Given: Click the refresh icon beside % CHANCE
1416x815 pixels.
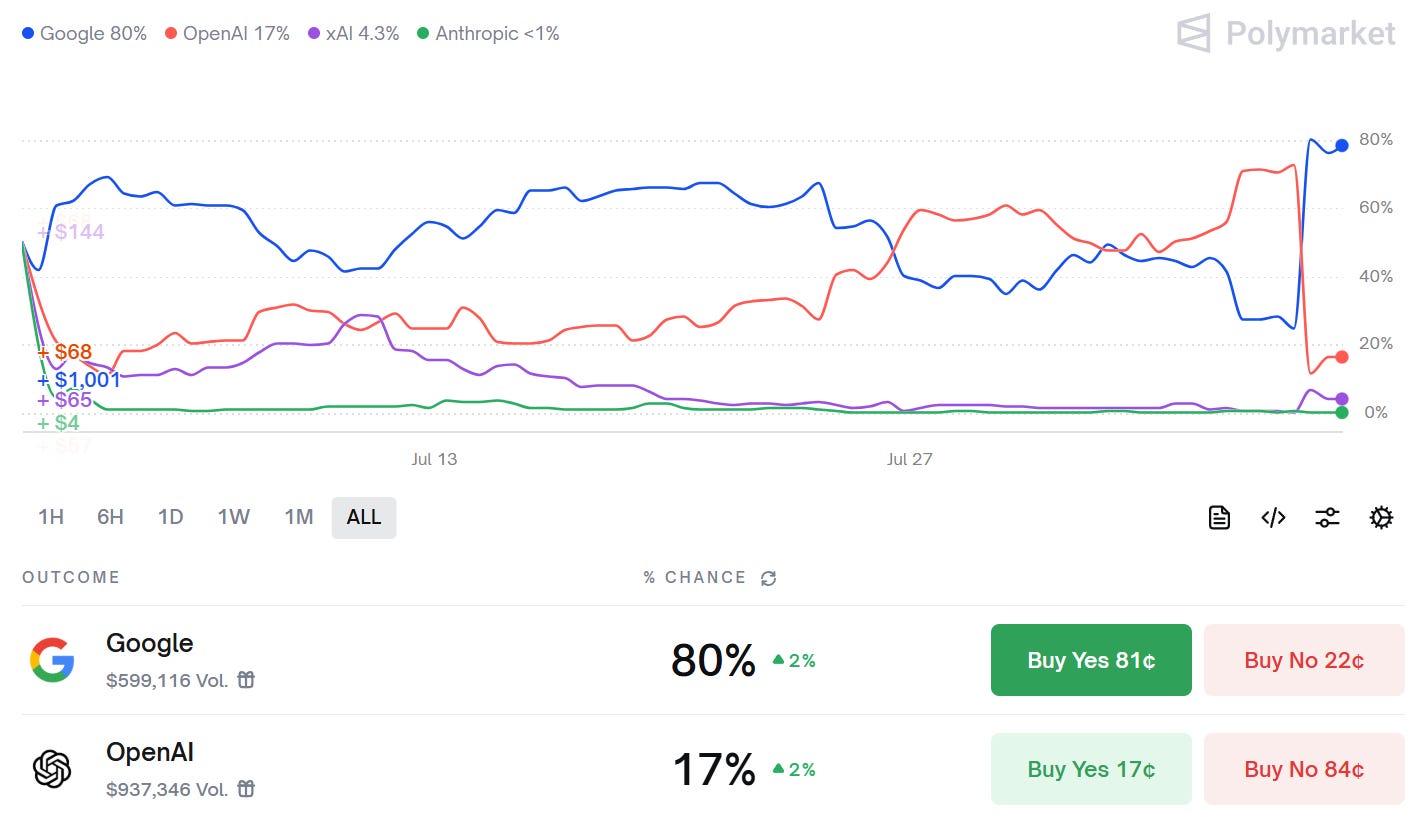Looking at the screenshot, I should 768,578.
